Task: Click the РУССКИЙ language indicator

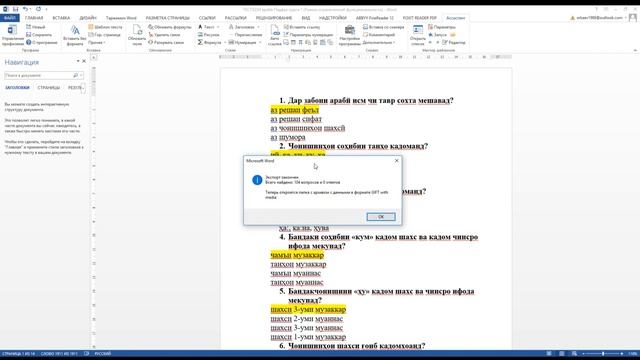Action: point(103,353)
